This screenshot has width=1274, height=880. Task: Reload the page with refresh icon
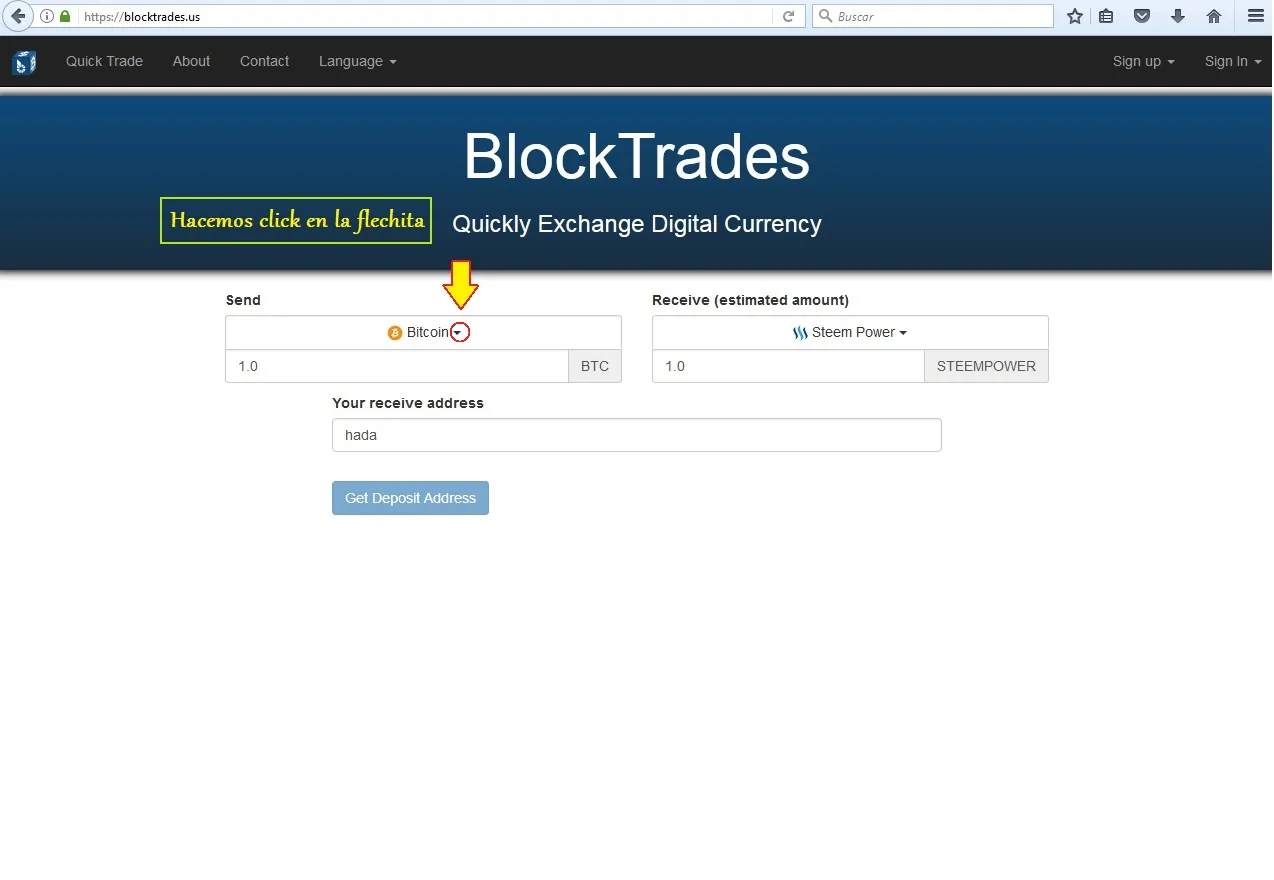[x=788, y=17]
